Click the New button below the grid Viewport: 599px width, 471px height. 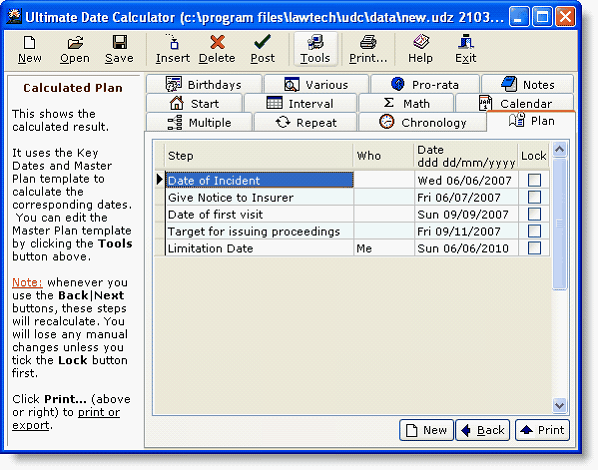(426, 430)
